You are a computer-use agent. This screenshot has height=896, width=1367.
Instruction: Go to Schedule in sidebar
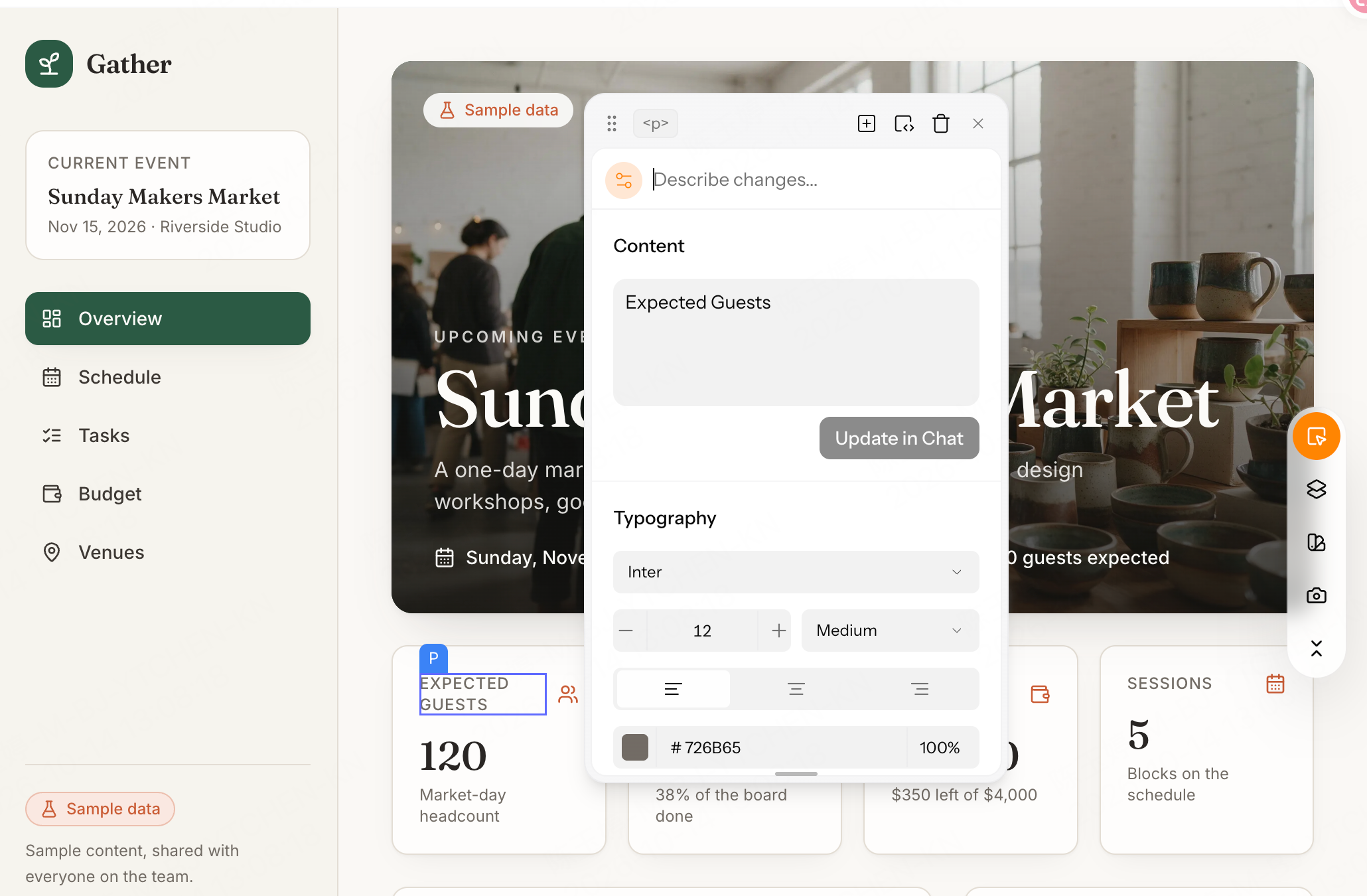tap(168, 377)
